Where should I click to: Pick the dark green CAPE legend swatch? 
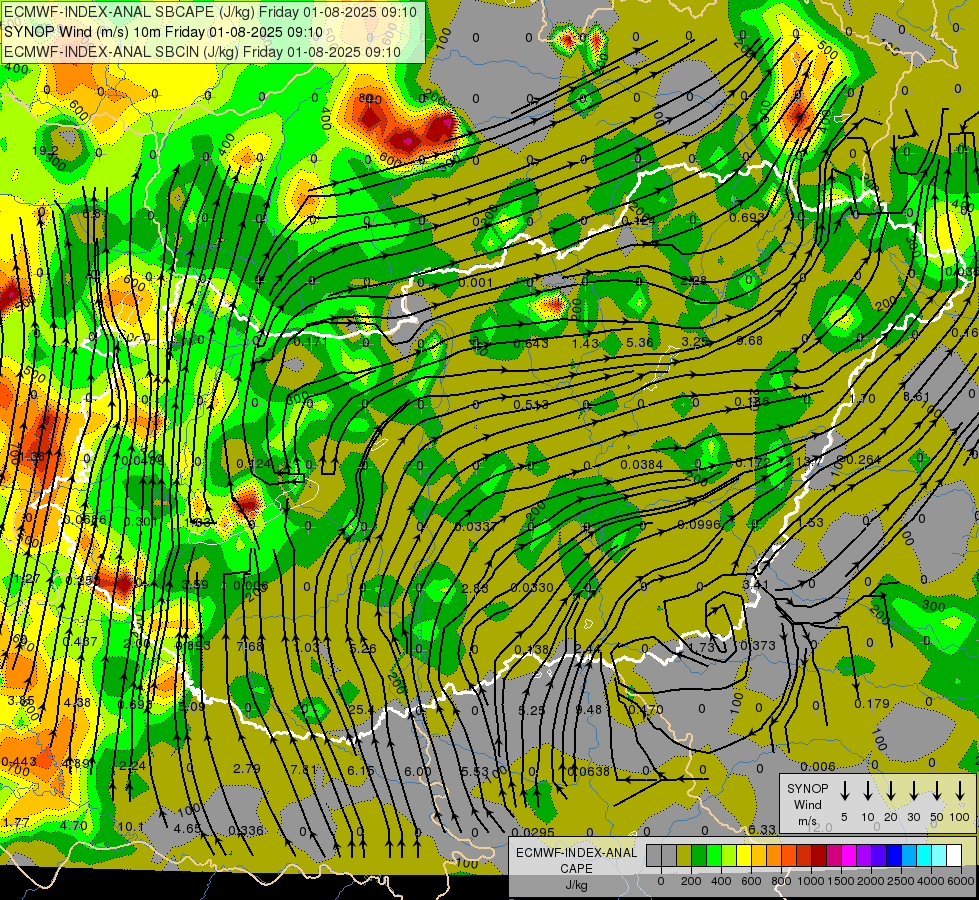[699, 856]
